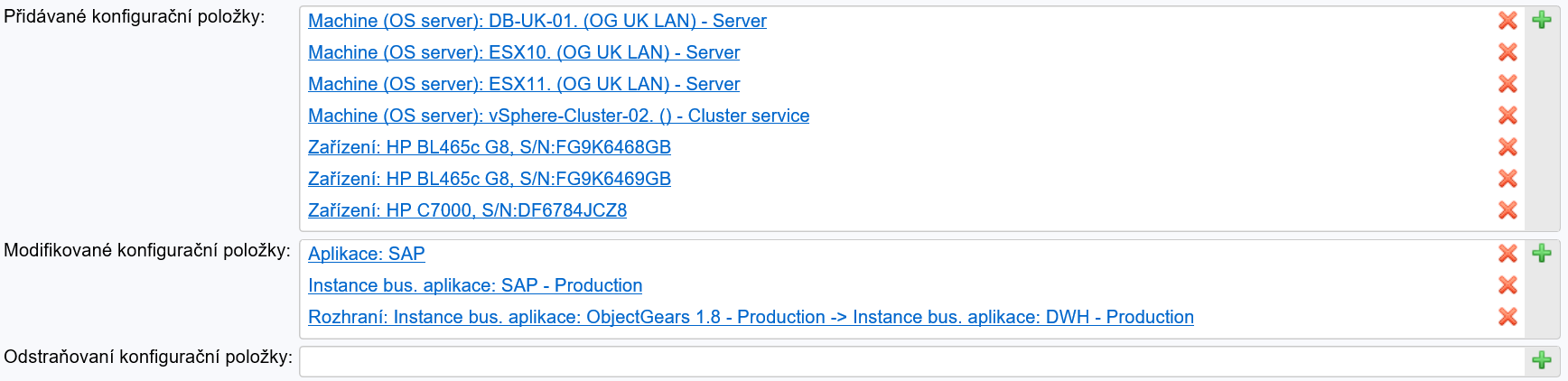Delete SAP Production instance via red X

pos(1507,285)
